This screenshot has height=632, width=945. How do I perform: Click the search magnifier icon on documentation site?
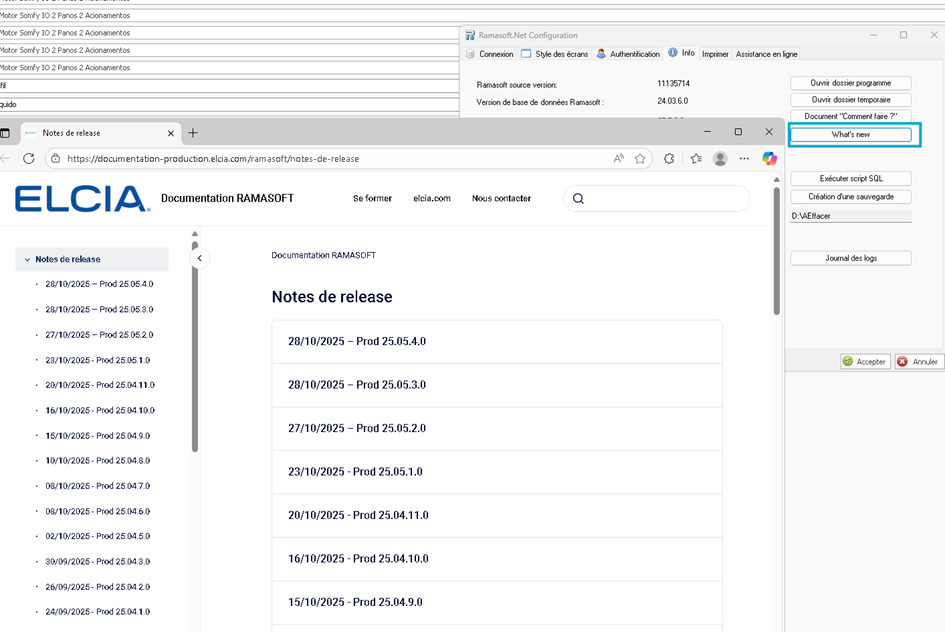[x=578, y=198]
